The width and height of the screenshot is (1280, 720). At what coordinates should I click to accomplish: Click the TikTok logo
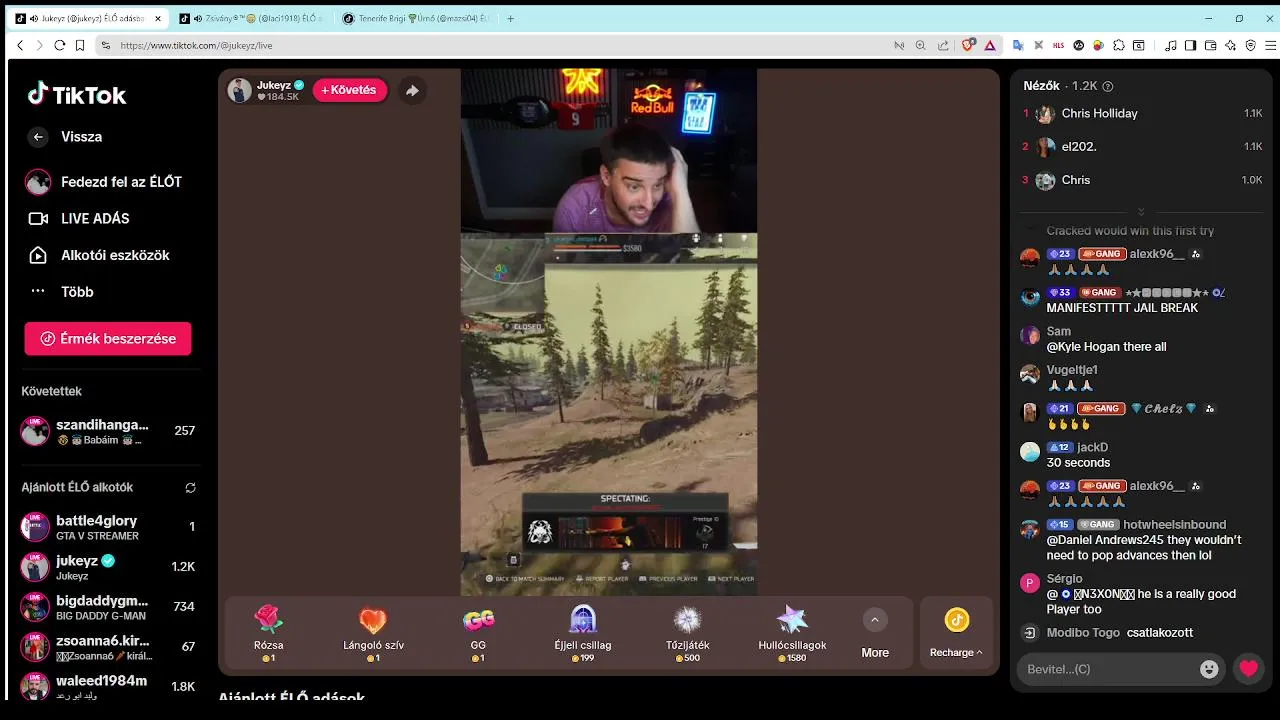pos(77,95)
